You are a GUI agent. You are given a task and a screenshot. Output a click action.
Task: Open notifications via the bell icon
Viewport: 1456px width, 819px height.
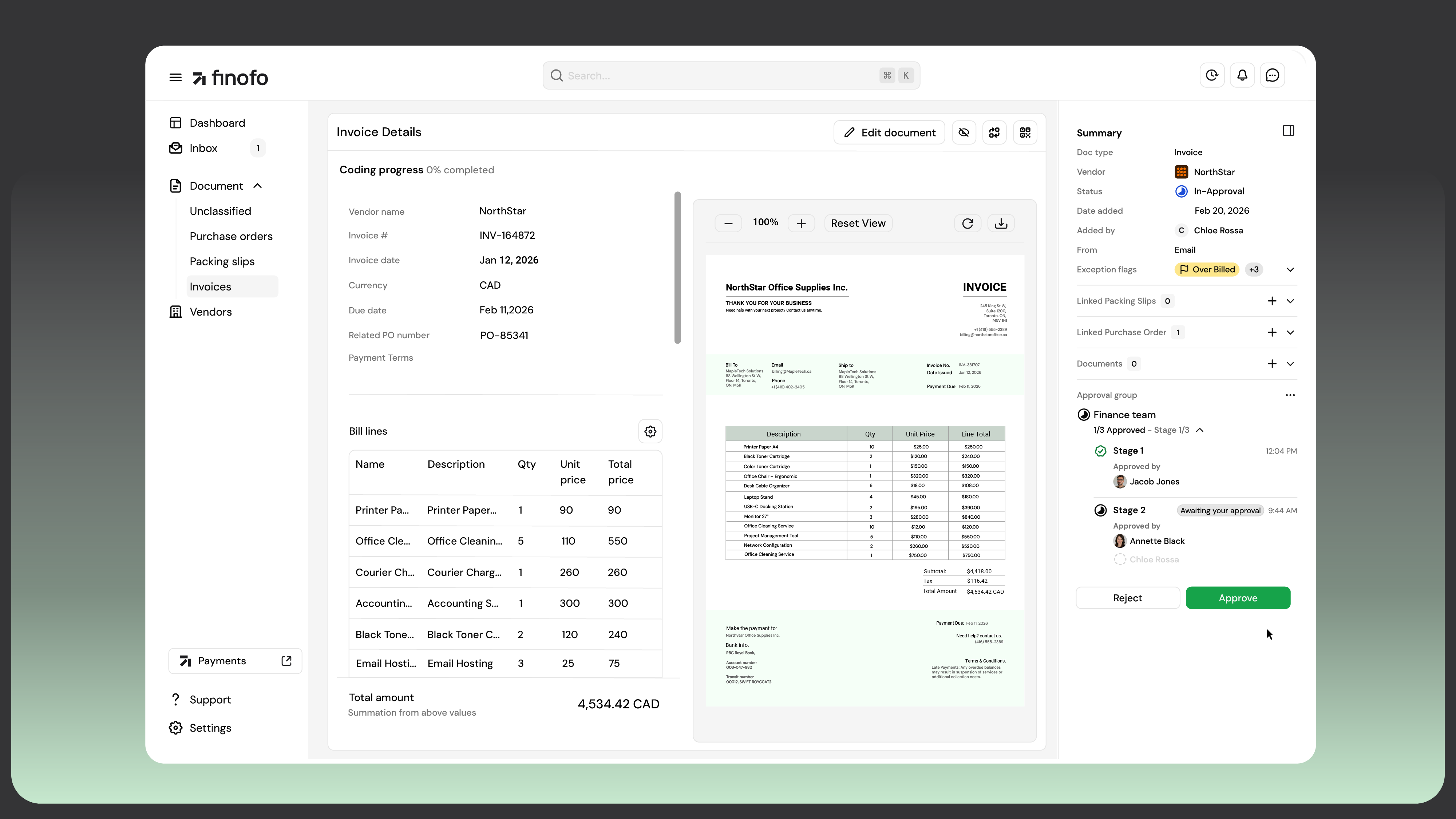pyautogui.click(x=1242, y=75)
